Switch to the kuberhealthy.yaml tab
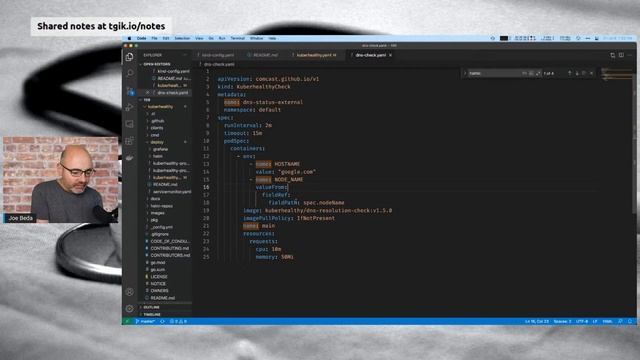The image size is (640, 360). (316, 55)
